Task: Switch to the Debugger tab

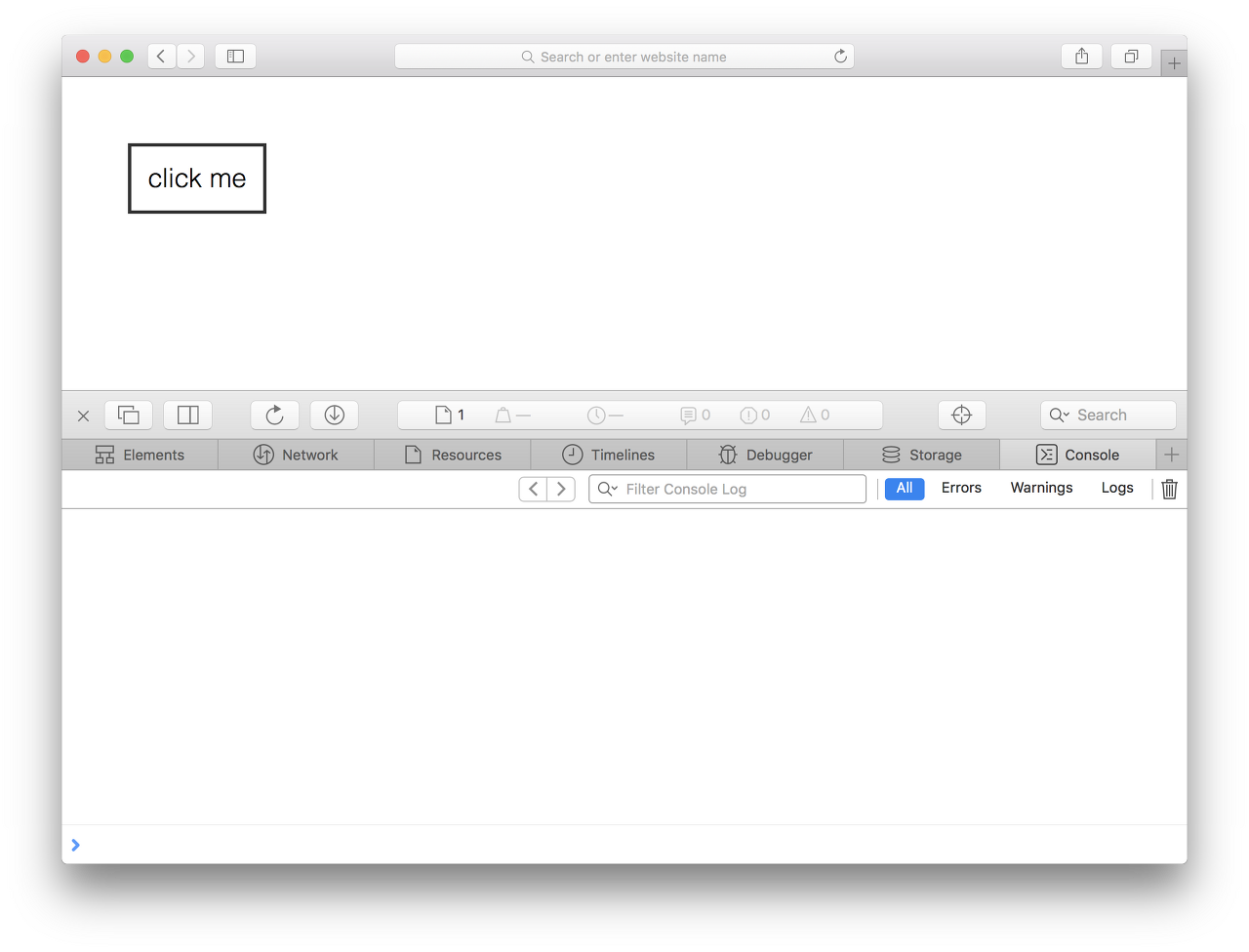Action: tap(765, 455)
